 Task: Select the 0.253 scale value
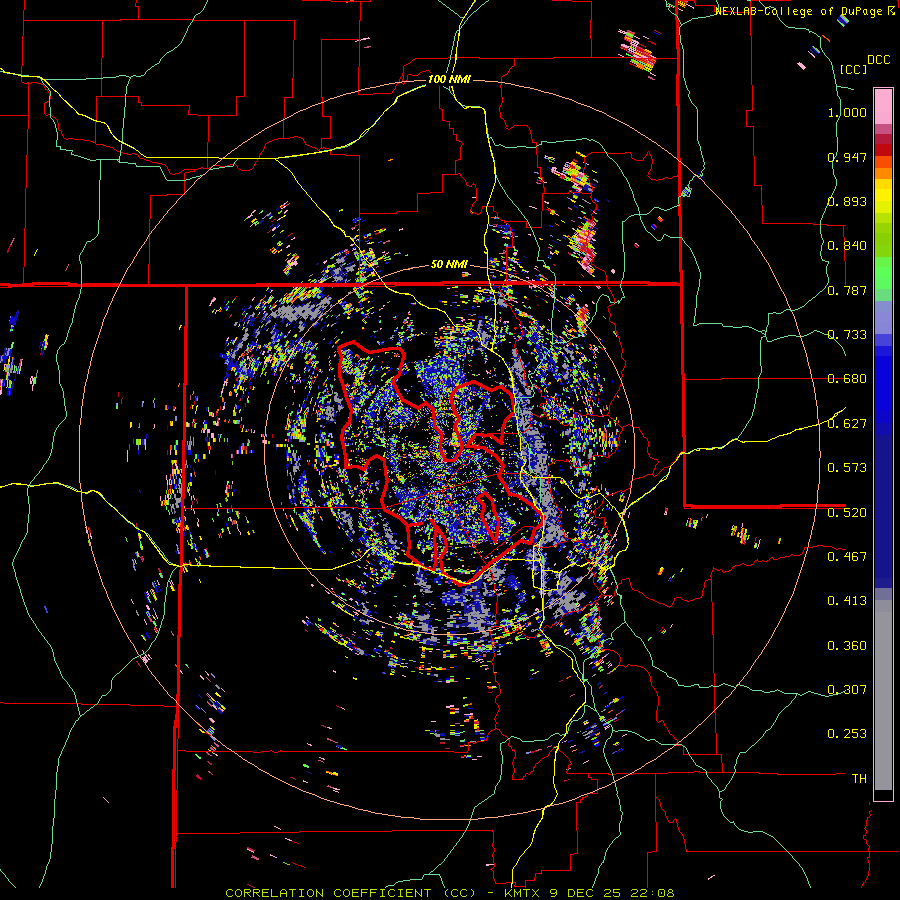(x=847, y=734)
